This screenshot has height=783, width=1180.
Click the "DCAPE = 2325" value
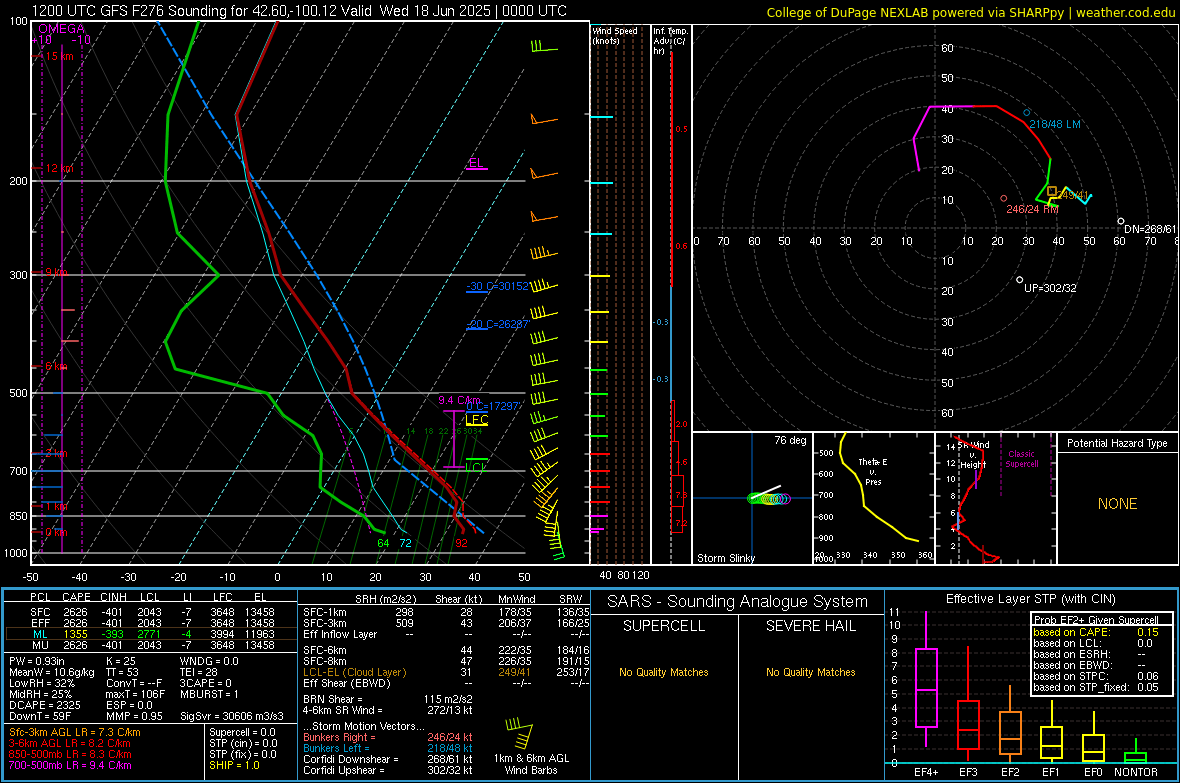(44, 705)
